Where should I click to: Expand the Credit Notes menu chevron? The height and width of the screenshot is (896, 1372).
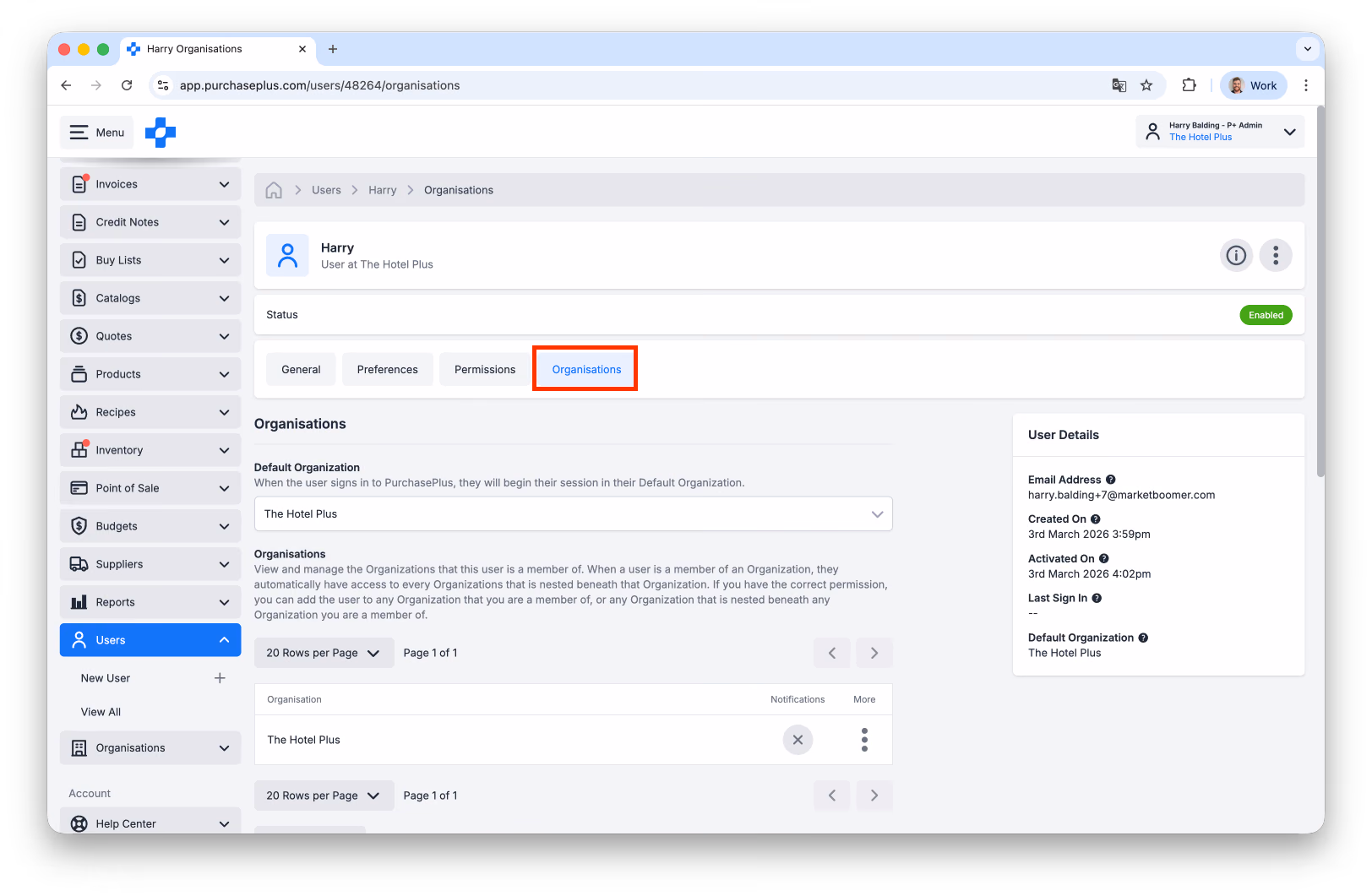(x=224, y=222)
